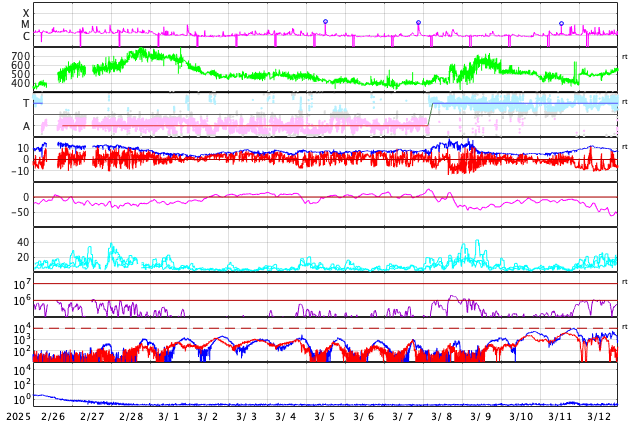The image size is (634, 424).
Task: Click the '3/11' date label
Action: [x=560, y=416]
